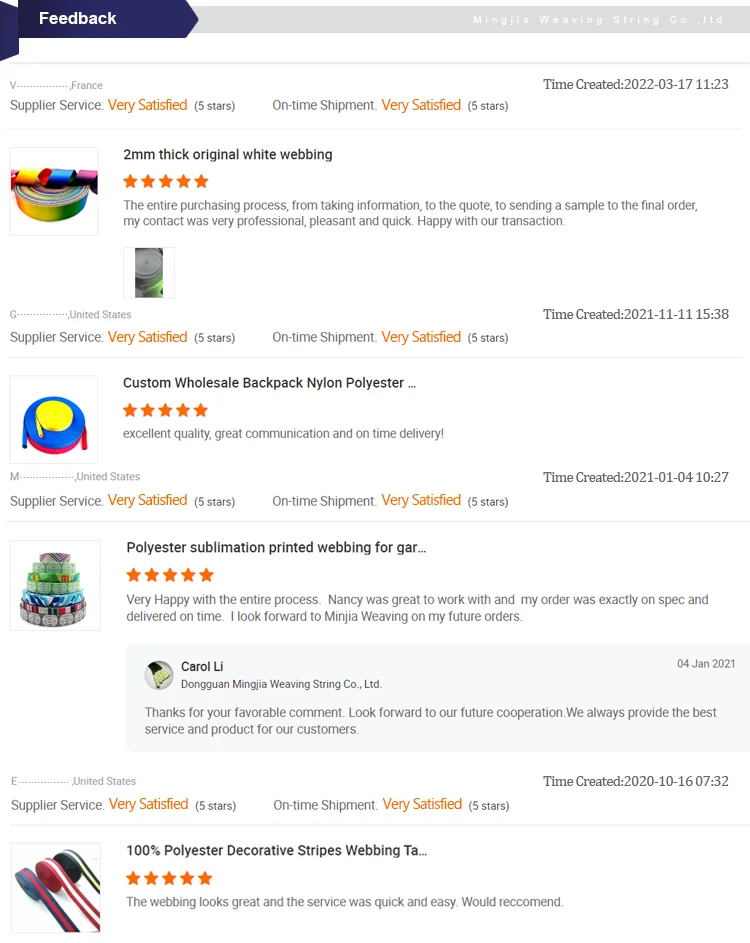
Task: Open '100% Polyester Decorative Stripes Webbing' listing
Action: [x=277, y=850]
